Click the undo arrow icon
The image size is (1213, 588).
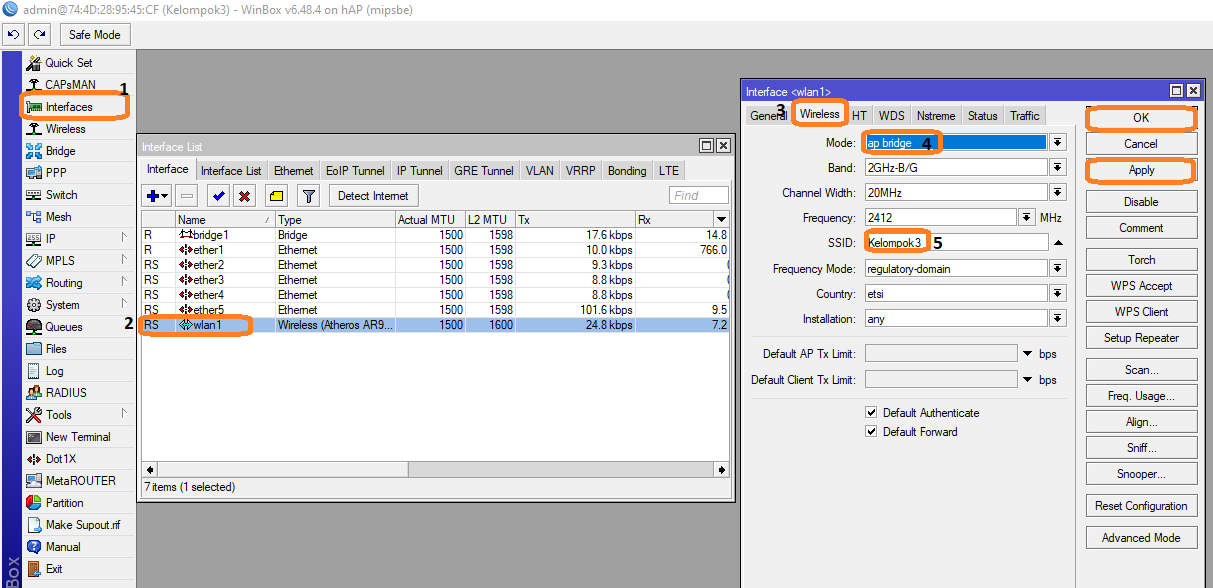[13, 35]
